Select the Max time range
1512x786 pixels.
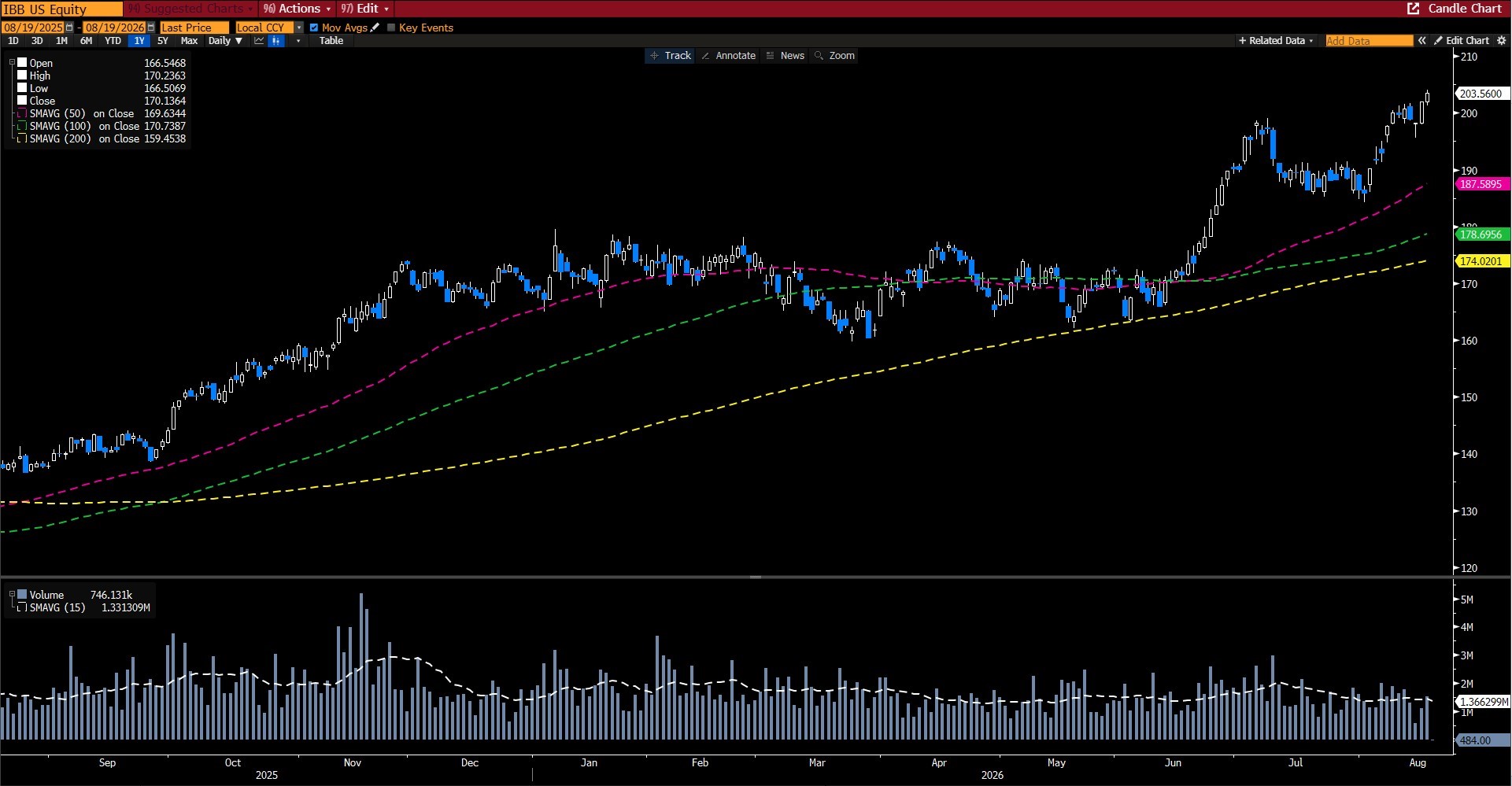coord(189,41)
